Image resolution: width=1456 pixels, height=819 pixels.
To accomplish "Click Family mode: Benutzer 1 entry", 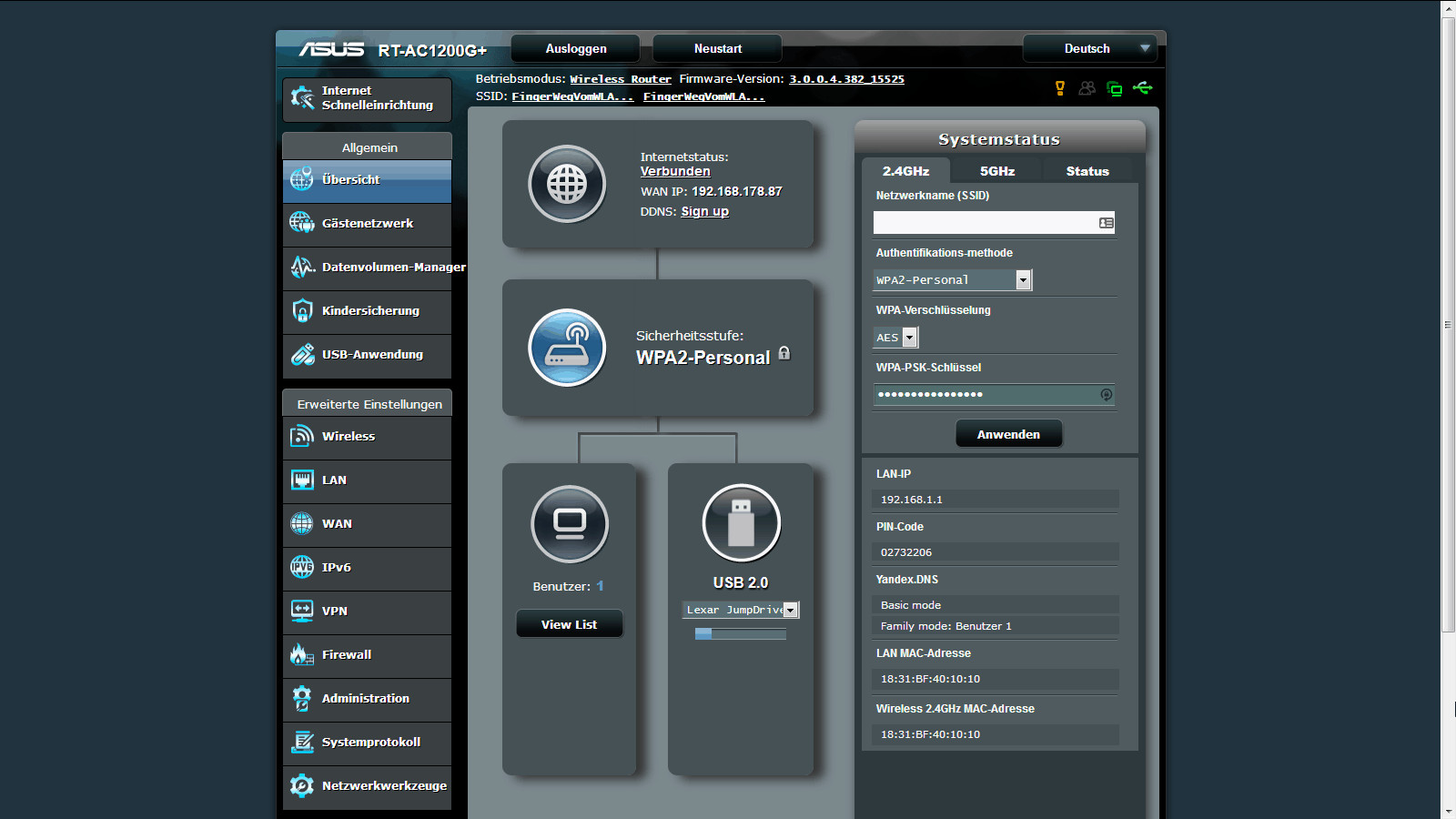I will (996, 626).
